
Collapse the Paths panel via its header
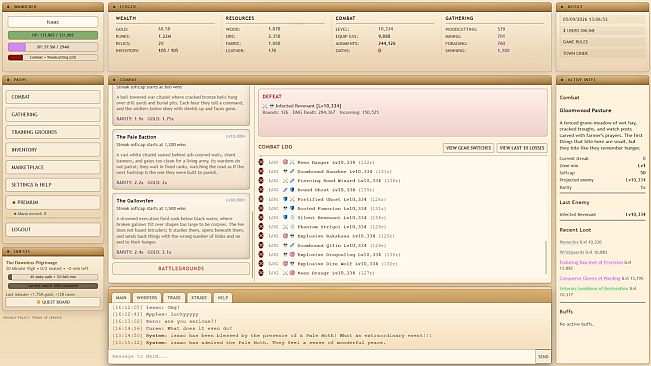[x=53, y=79]
